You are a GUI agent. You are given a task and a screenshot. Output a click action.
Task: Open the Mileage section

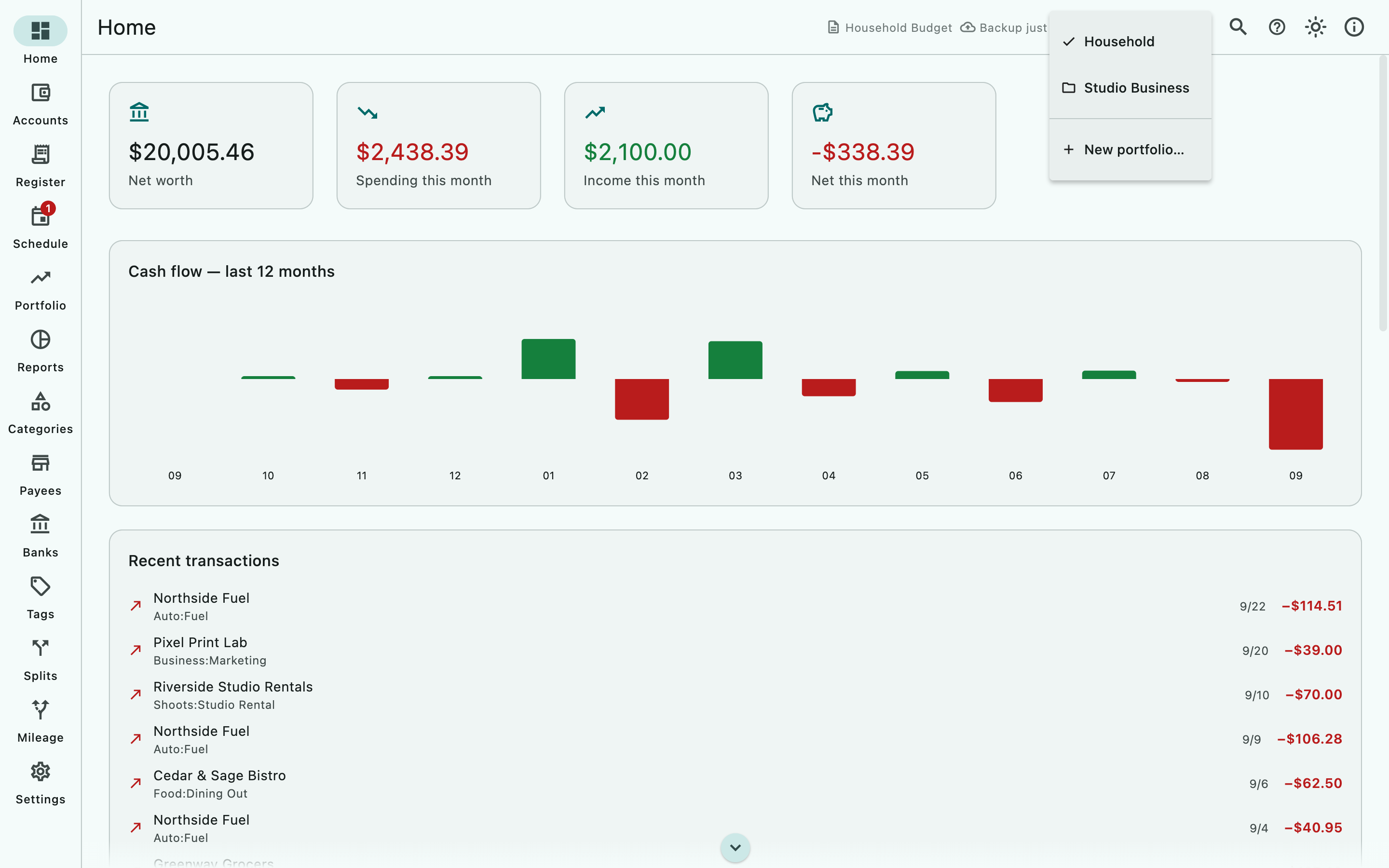(40, 721)
